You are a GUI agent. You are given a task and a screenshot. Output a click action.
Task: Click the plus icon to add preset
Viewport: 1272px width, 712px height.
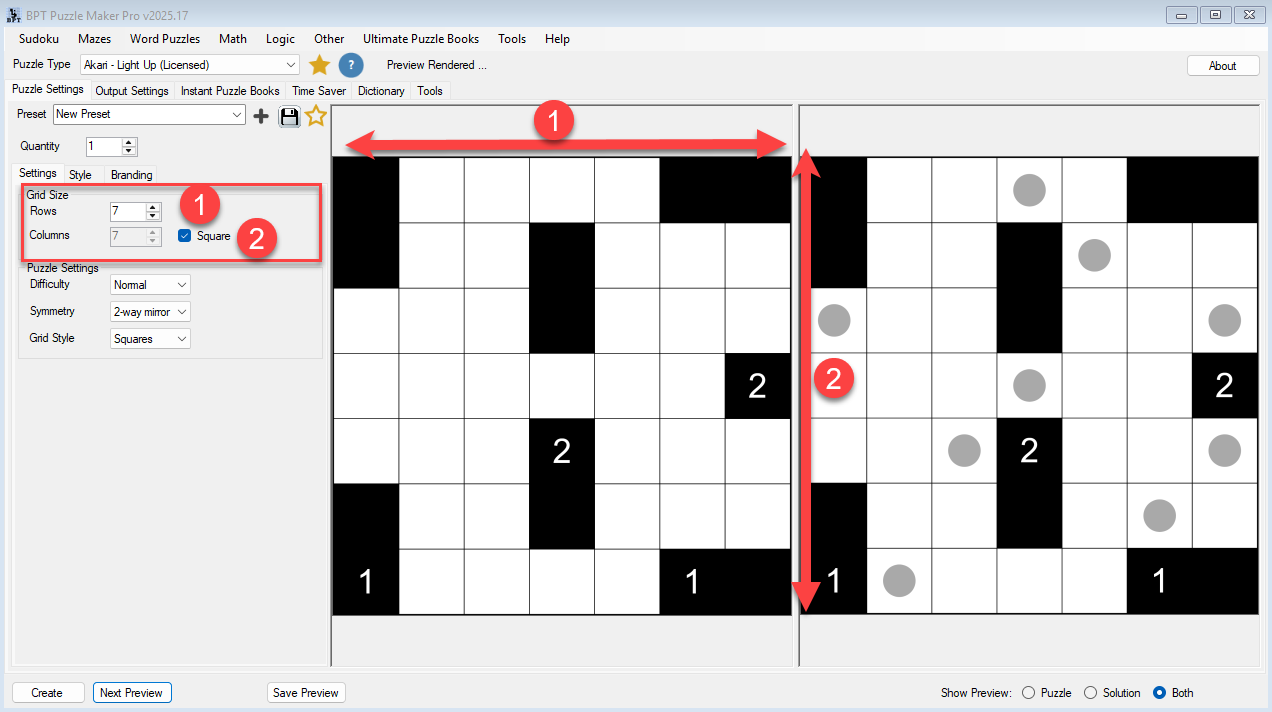click(261, 116)
